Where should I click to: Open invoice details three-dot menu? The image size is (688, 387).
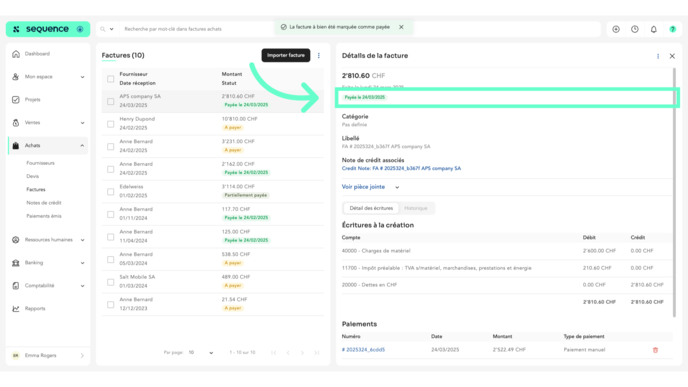point(658,56)
